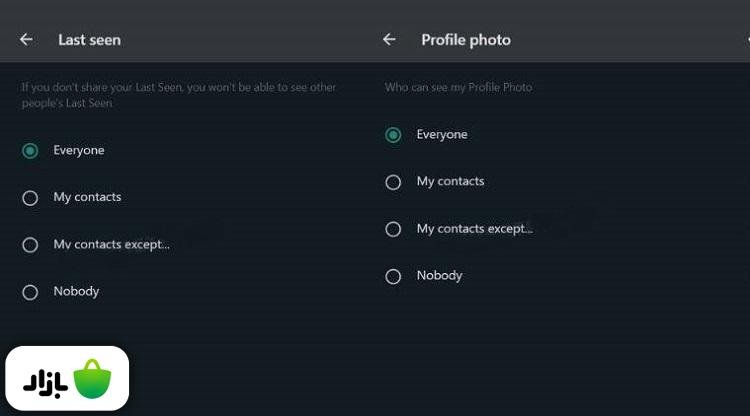The image size is (750, 416).
Task: Select Everyone radio button for Last seen
Action: coord(30,151)
